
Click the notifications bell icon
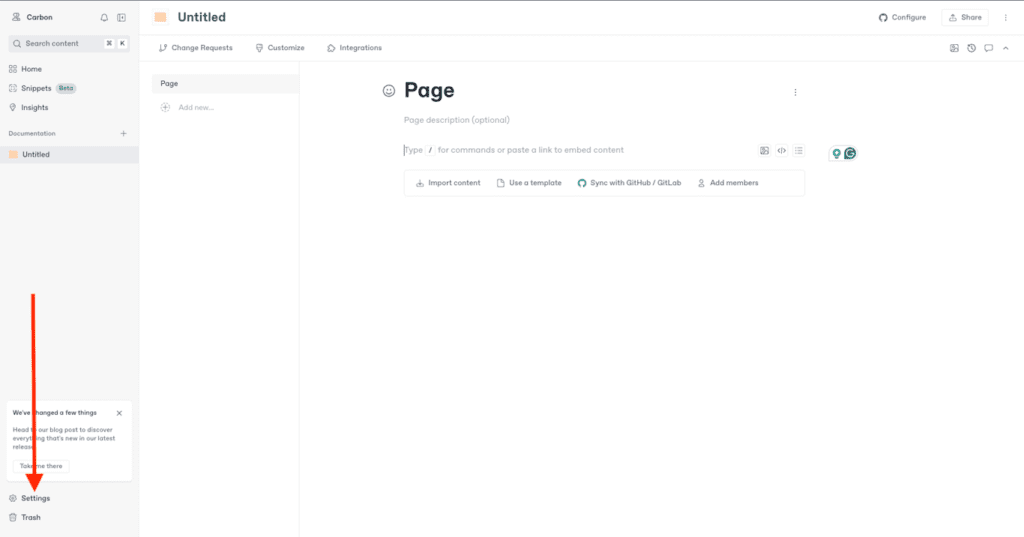click(104, 18)
